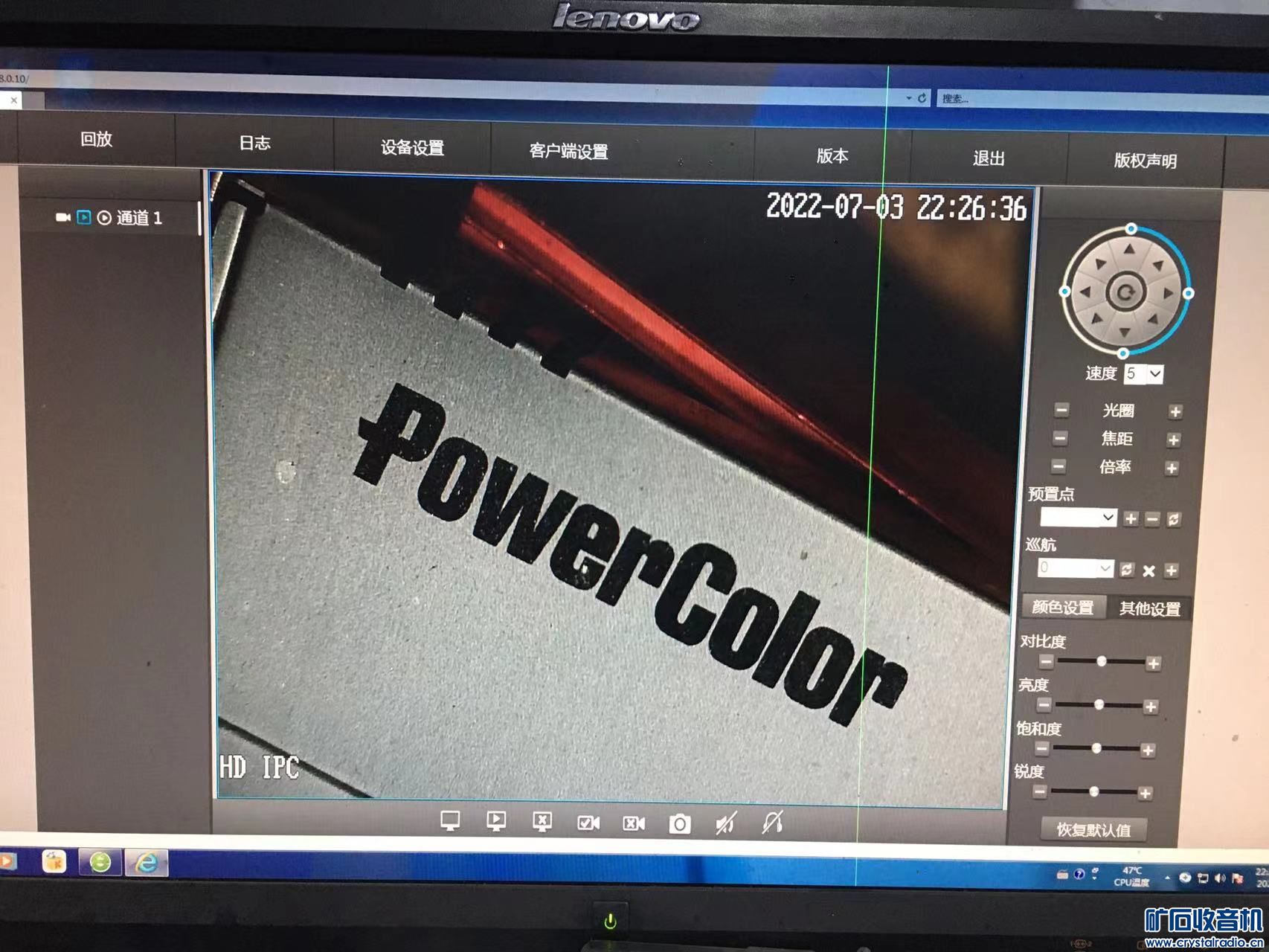1269x952 pixels.
Task: Adjust the 饱和度 saturation slider
Action: (1096, 748)
